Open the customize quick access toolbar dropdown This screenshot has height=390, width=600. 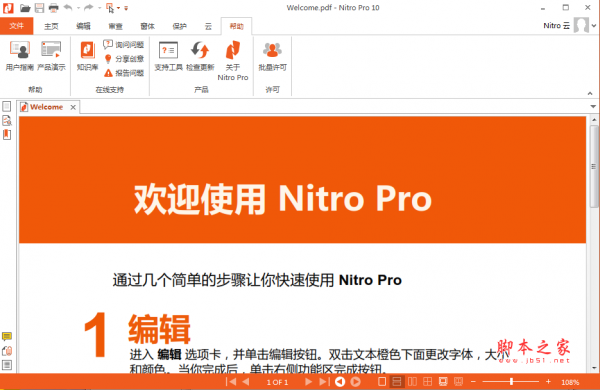tap(126, 8)
